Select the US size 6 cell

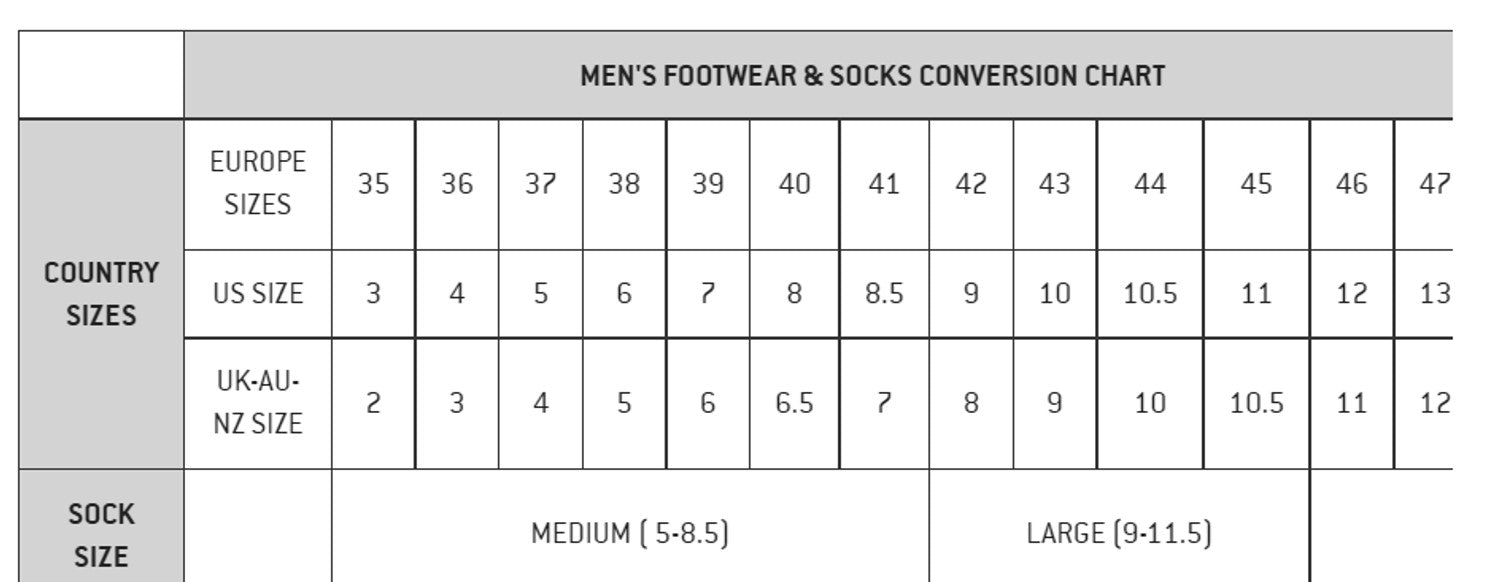point(624,294)
